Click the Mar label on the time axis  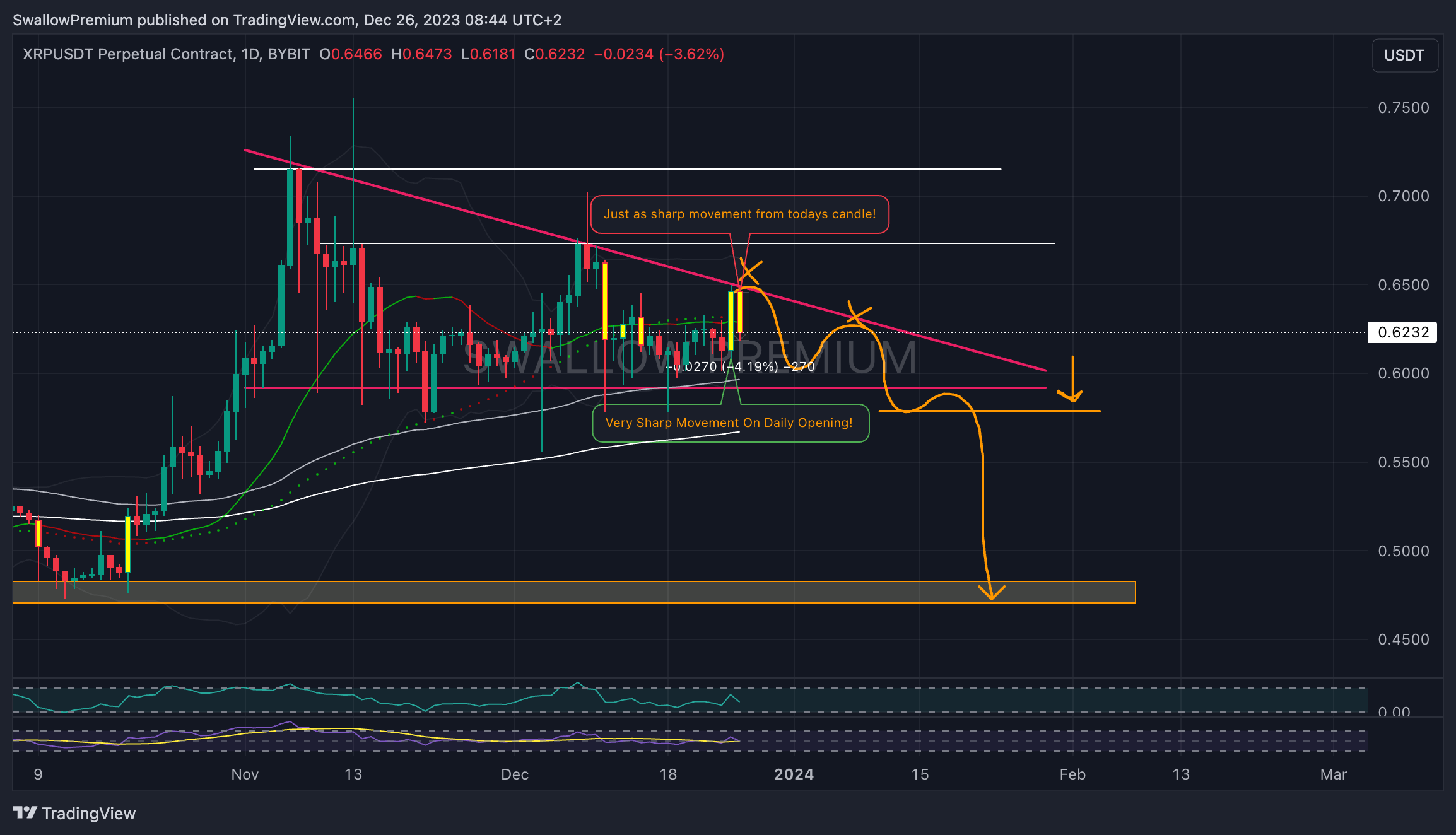pos(1334,774)
